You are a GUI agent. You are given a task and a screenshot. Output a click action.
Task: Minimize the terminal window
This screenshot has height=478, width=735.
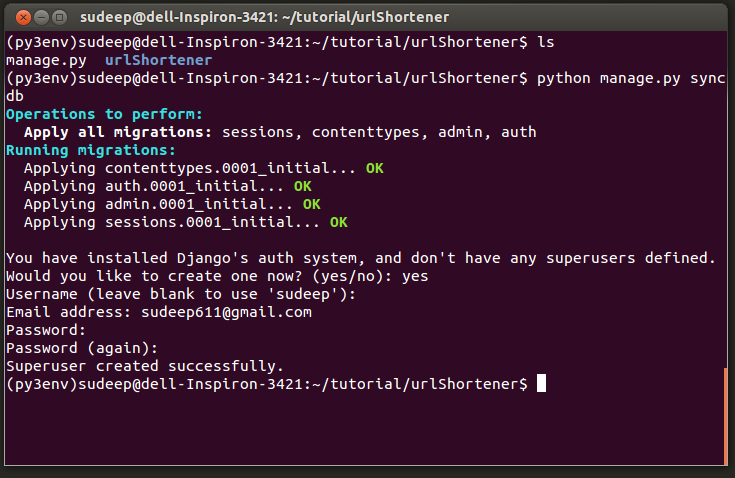coord(41,18)
